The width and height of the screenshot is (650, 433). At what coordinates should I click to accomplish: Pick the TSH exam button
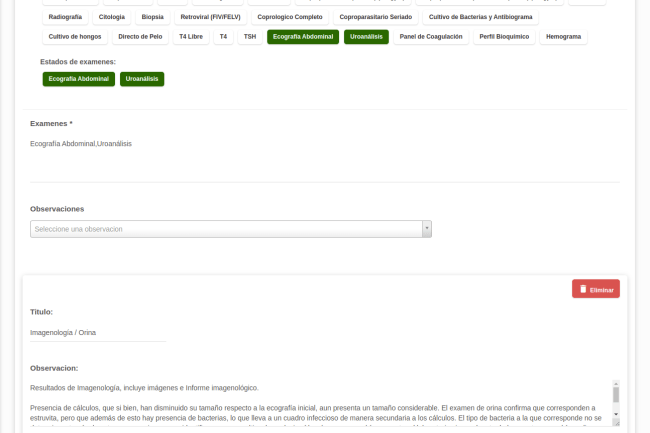[249, 37]
